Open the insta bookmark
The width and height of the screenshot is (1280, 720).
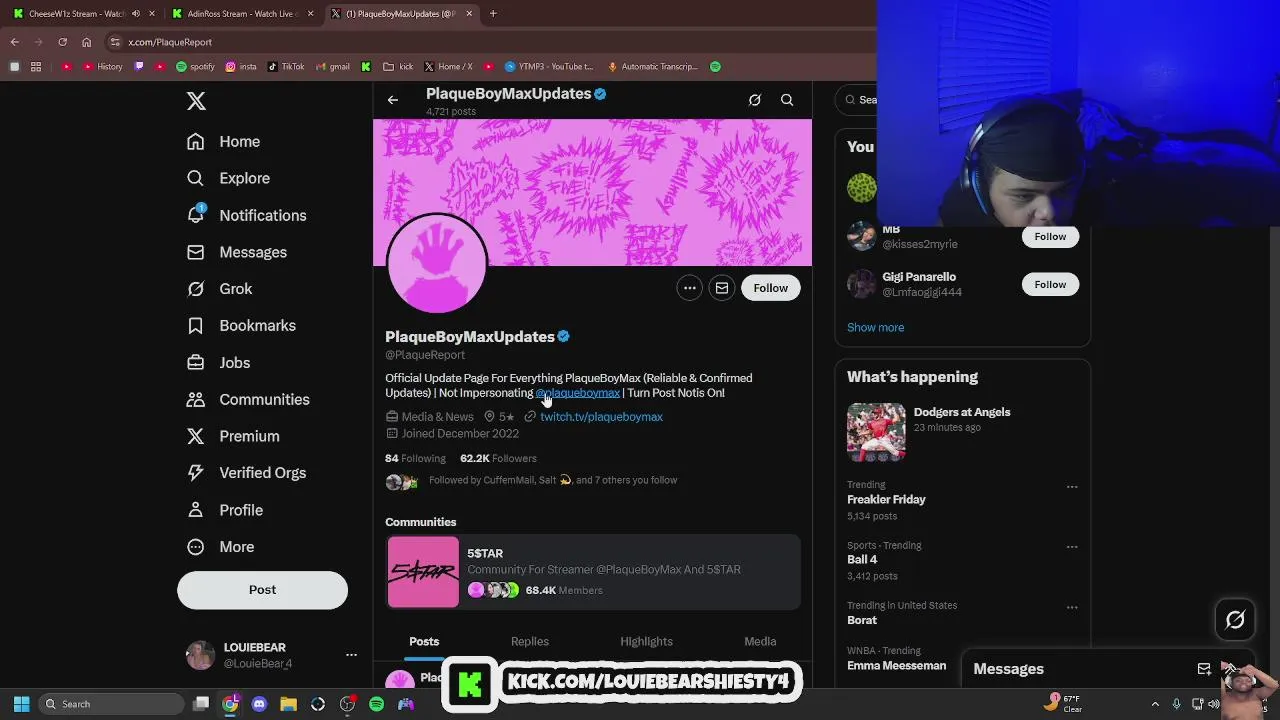click(241, 67)
